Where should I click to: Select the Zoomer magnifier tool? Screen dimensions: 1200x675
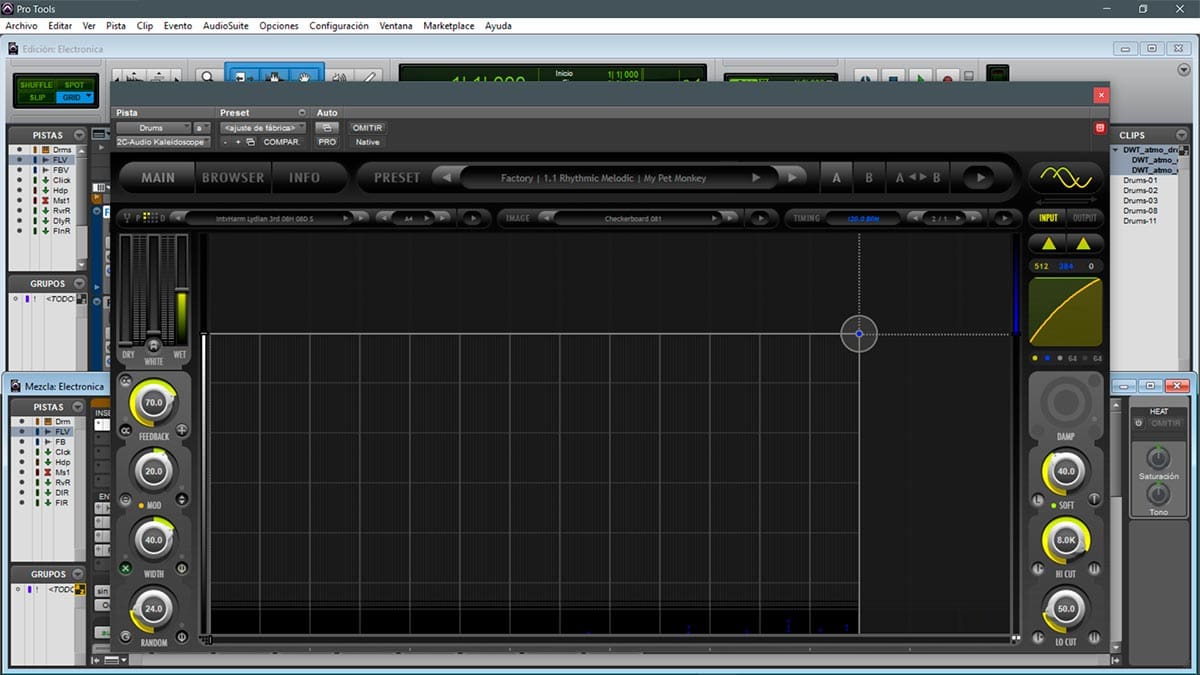(207, 76)
